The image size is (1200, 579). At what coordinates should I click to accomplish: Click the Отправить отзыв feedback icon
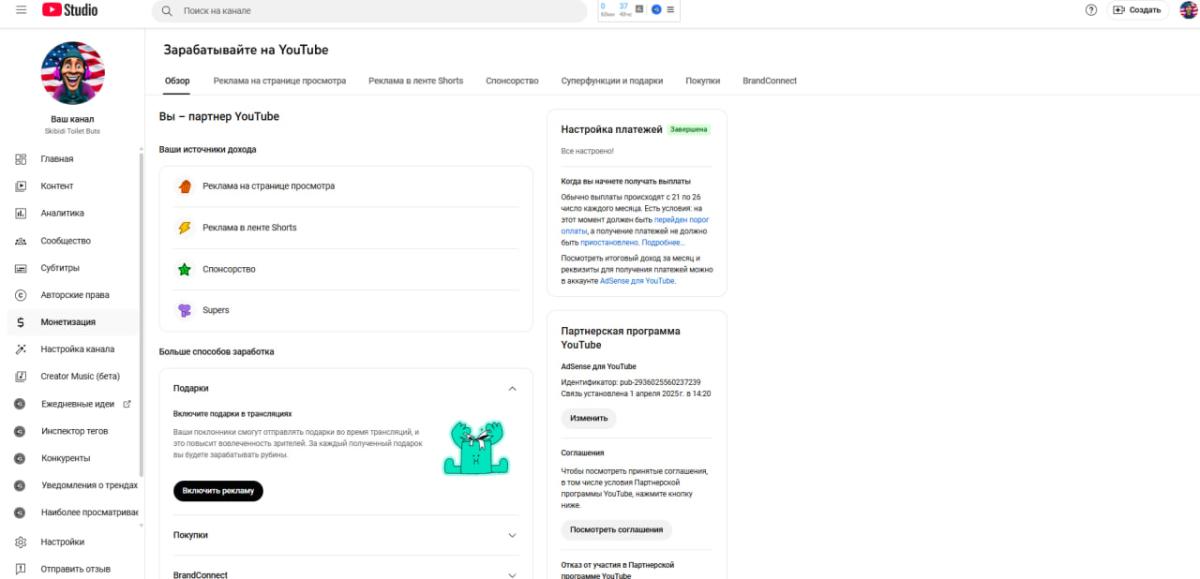pos(20,569)
